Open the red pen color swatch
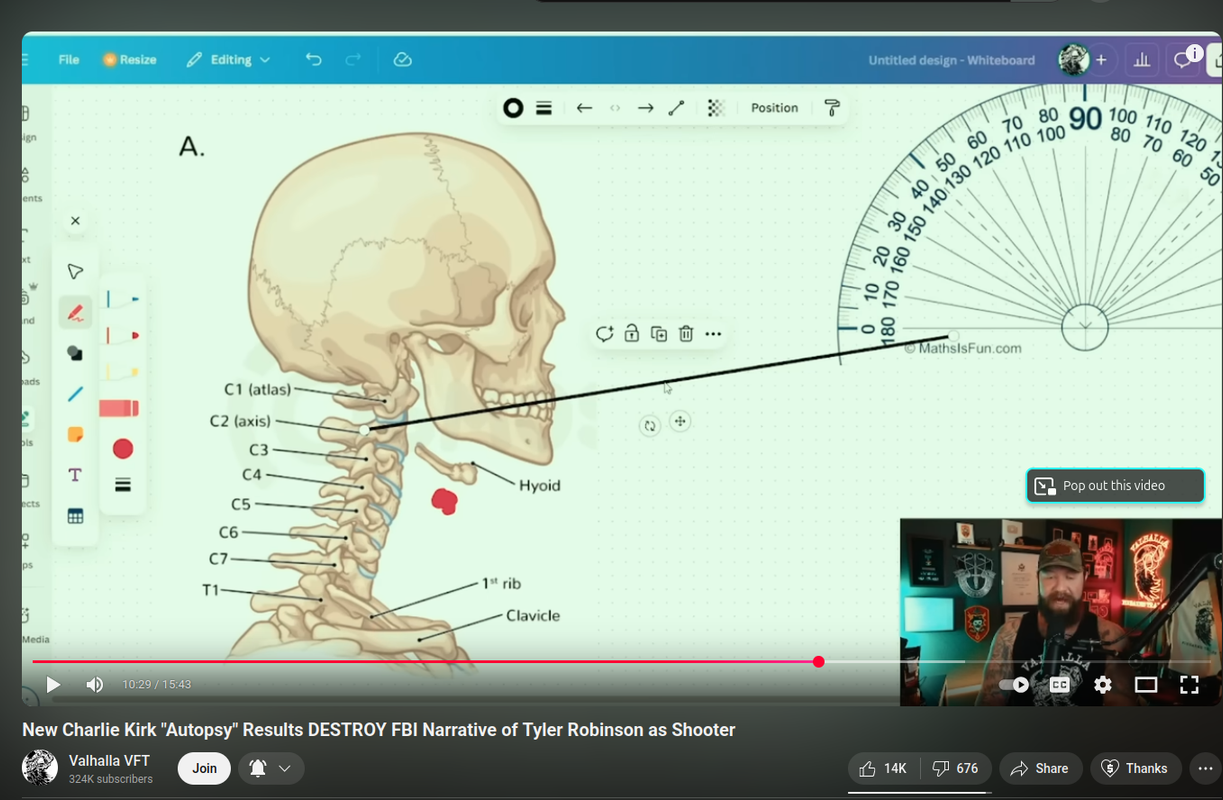Image resolution: width=1223 pixels, height=800 pixels. (x=123, y=449)
